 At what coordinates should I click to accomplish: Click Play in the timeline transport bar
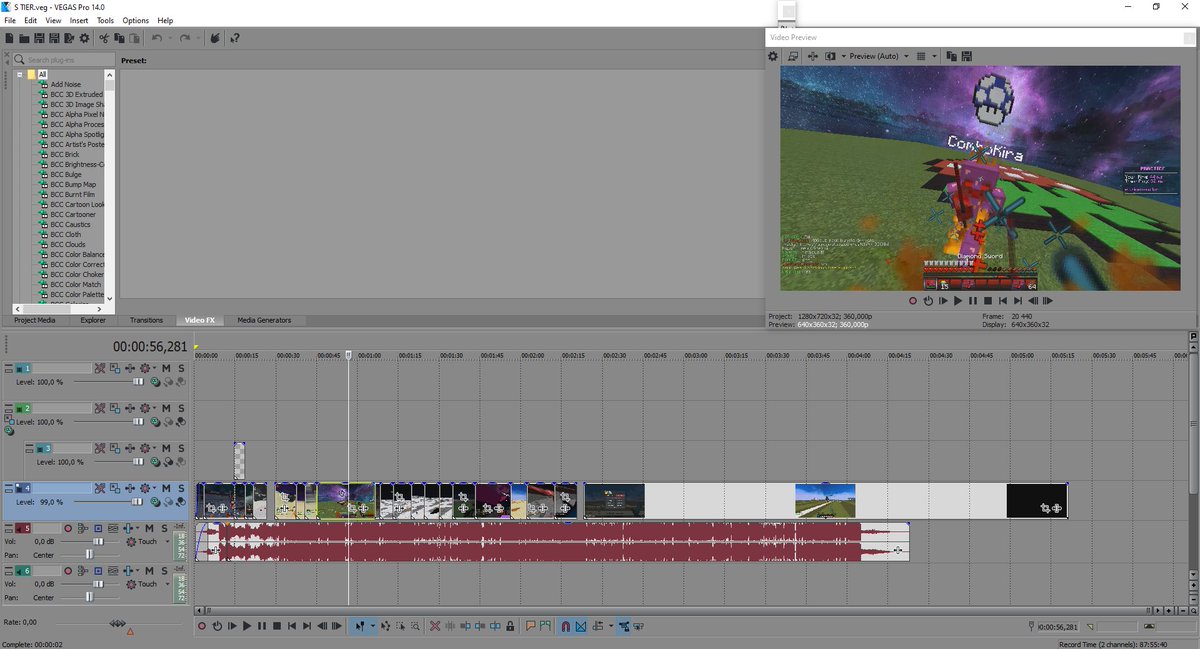247,626
